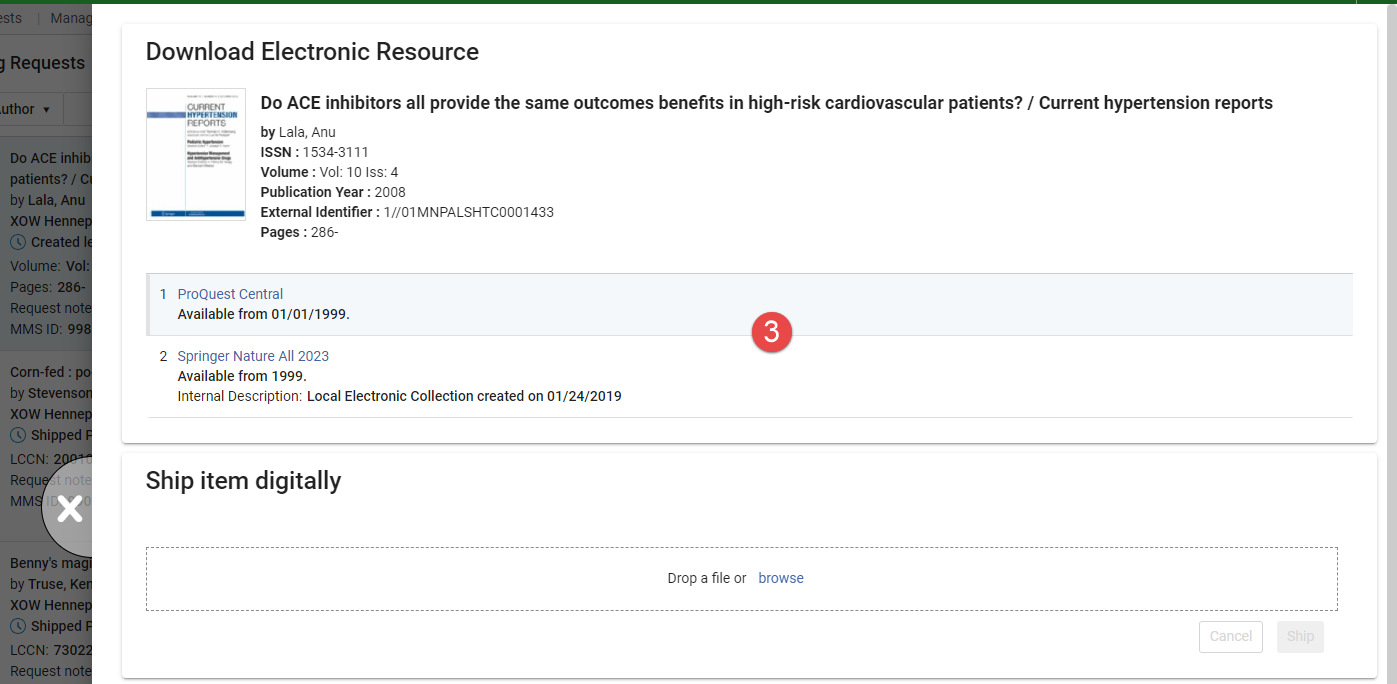
Task: Select the 'Available from 01/01/1999.' text
Action: tap(264, 314)
